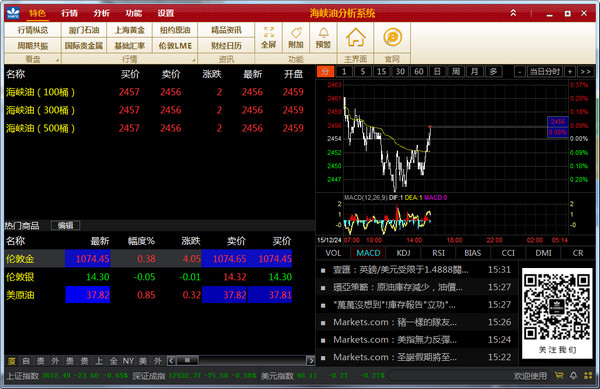Go to 主界面 house icon

coord(355,37)
